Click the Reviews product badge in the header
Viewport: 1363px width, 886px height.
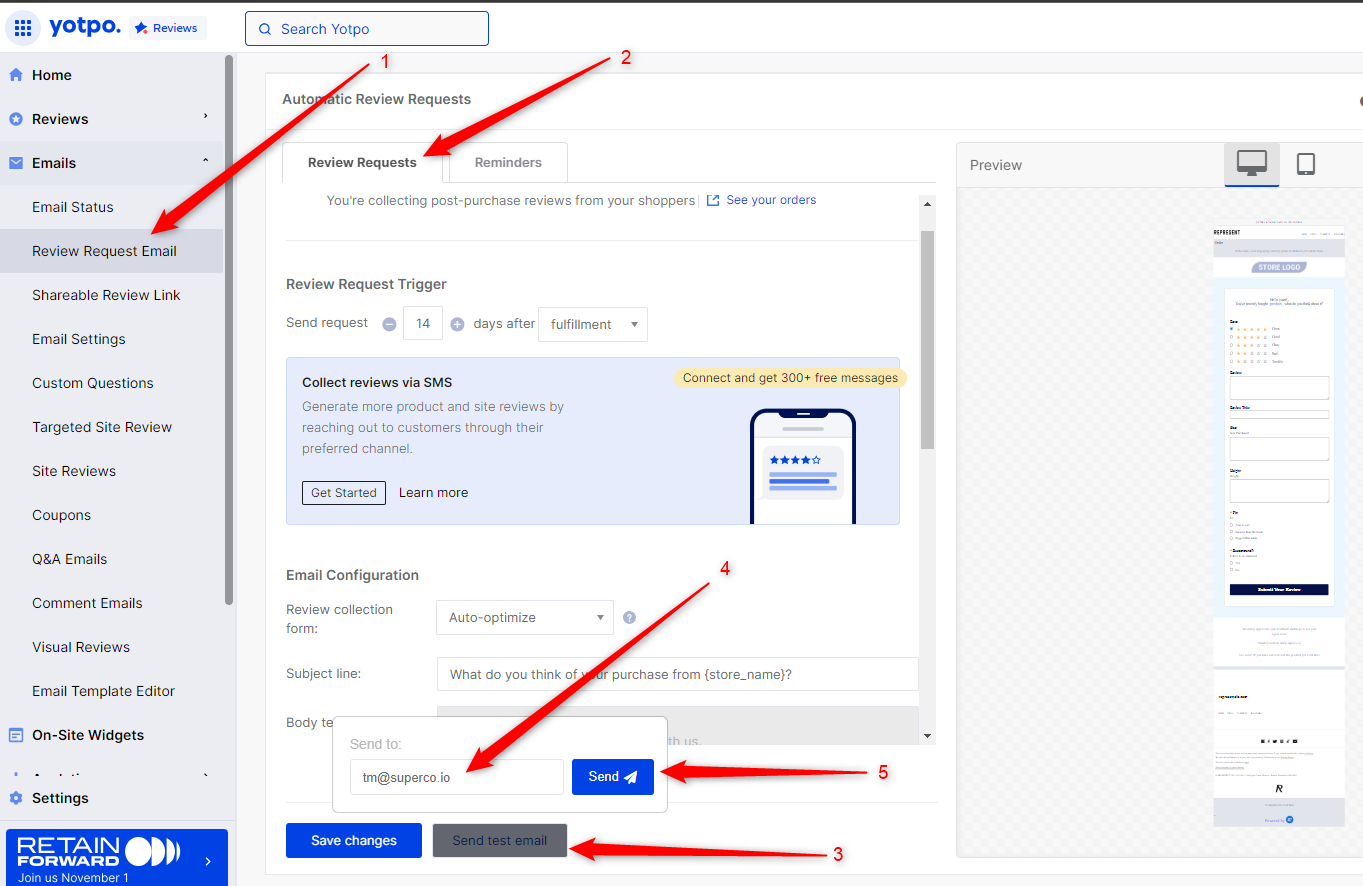(167, 28)
